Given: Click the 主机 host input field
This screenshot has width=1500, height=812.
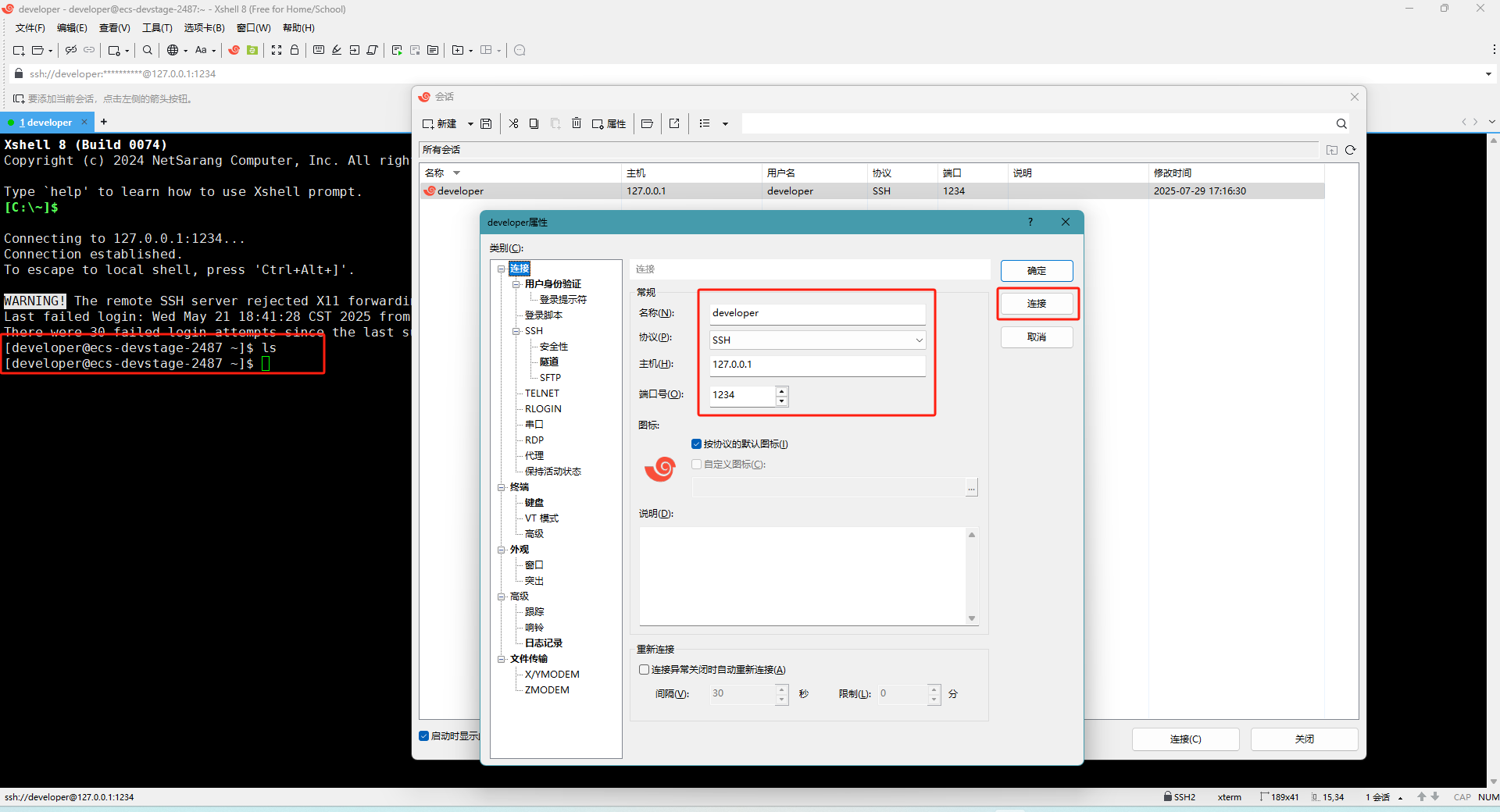Looking at the screenshot, I should point(817,365).
